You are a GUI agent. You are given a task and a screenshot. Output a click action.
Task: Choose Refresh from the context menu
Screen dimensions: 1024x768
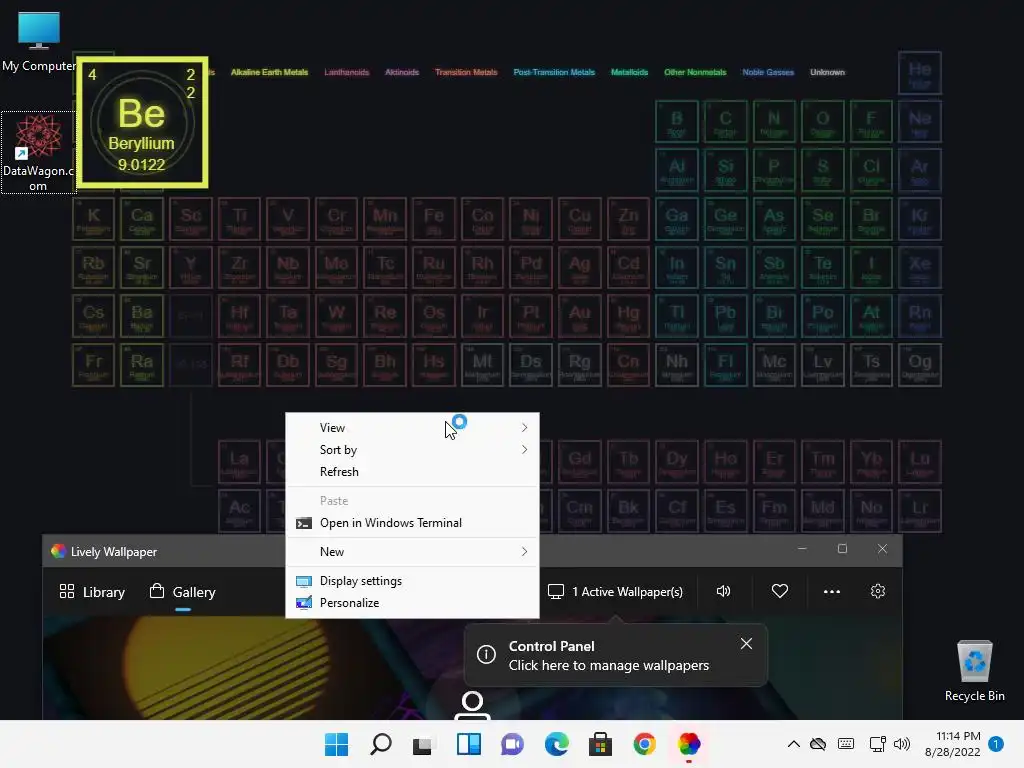413,472
